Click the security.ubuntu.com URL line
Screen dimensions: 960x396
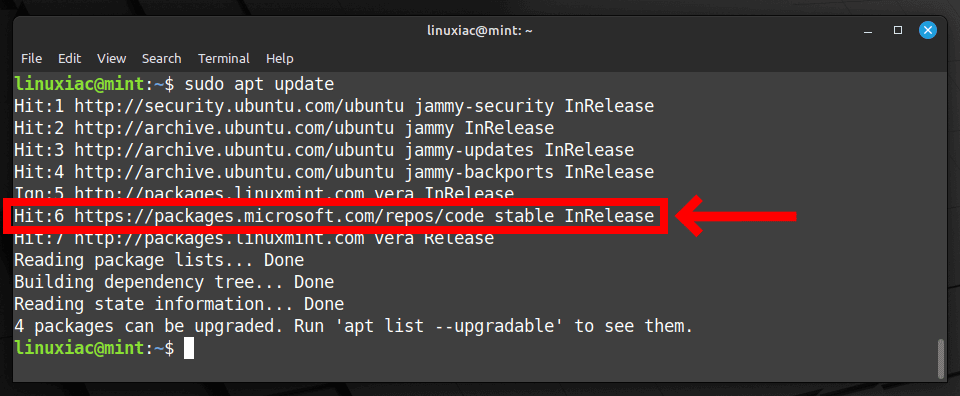point(334,106)
